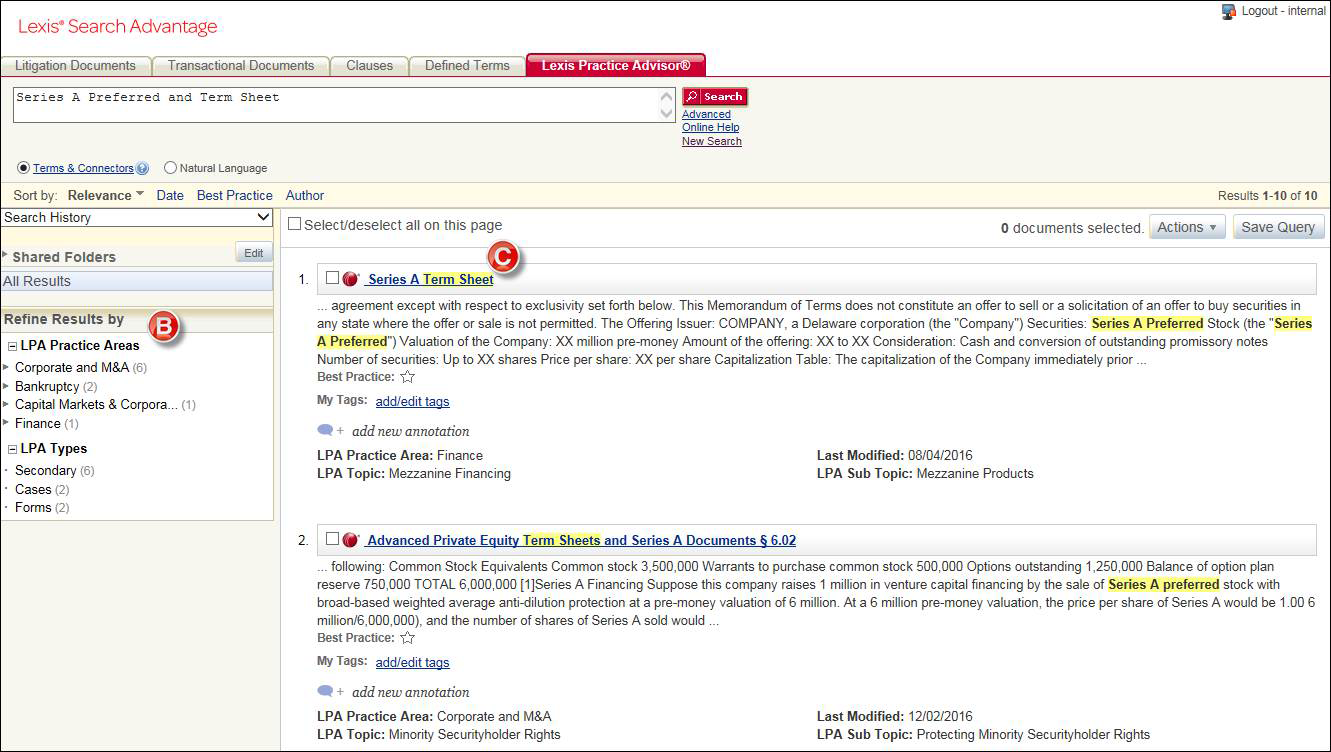
Task: Click add new annotation for result 2
Action: click(410, 692)
